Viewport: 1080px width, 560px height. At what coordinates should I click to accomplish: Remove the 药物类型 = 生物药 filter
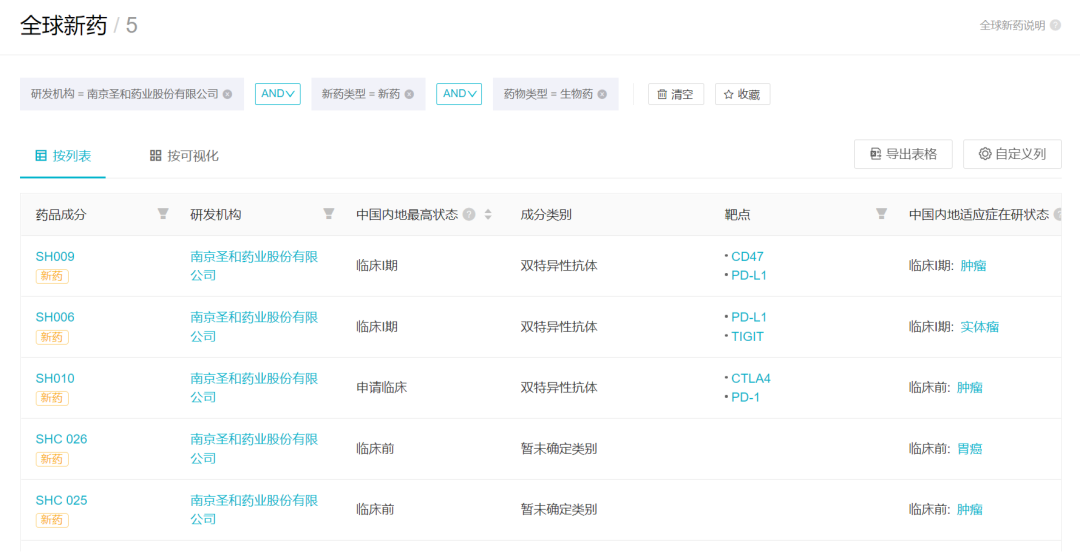pos(602,94)
